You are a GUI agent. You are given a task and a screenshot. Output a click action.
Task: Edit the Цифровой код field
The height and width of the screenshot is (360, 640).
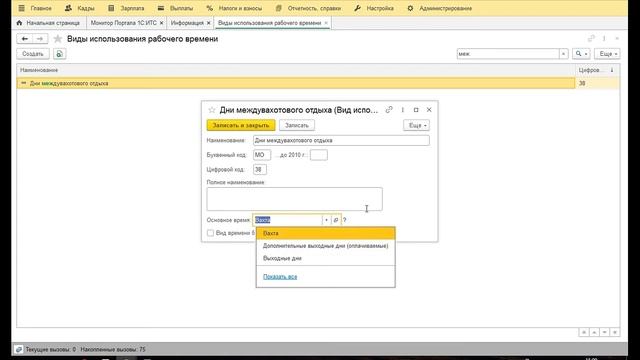pyautogui.click(x=260, y=169)
